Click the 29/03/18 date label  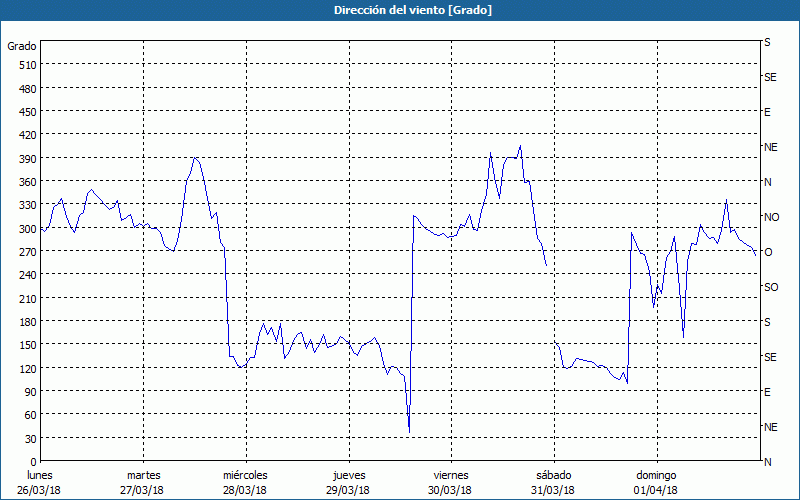tap(348, 490)
